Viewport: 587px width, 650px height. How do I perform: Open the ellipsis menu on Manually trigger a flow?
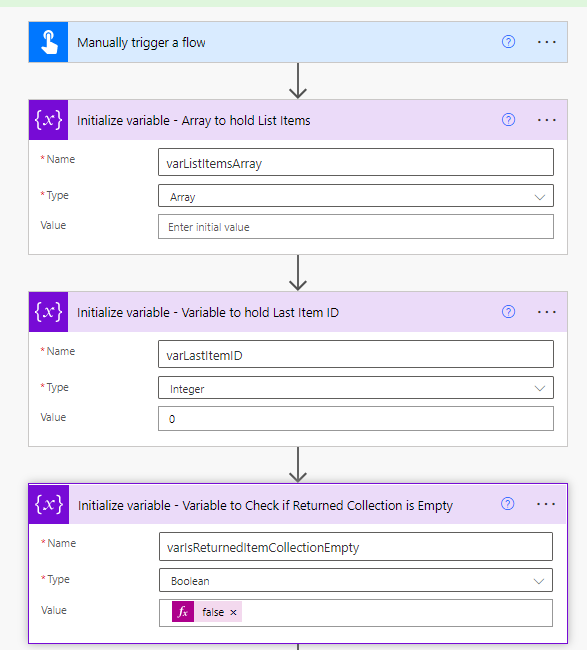[x=546, y=42]
